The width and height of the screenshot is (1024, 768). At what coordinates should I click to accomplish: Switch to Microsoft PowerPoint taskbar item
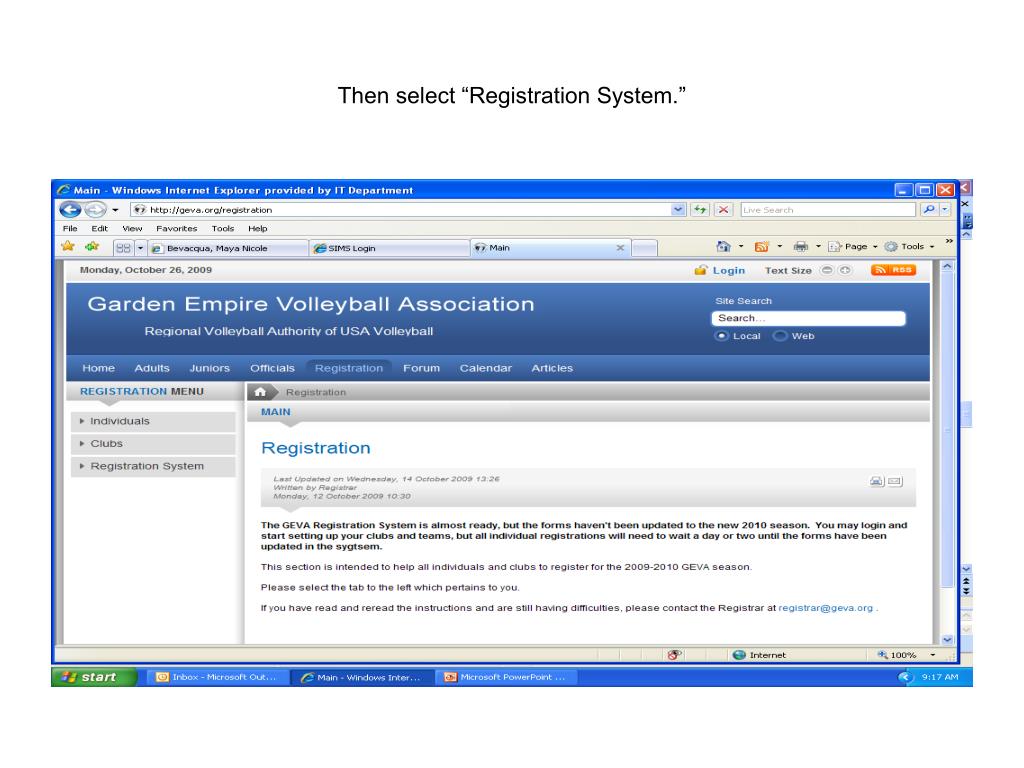(x=506, y=677)
